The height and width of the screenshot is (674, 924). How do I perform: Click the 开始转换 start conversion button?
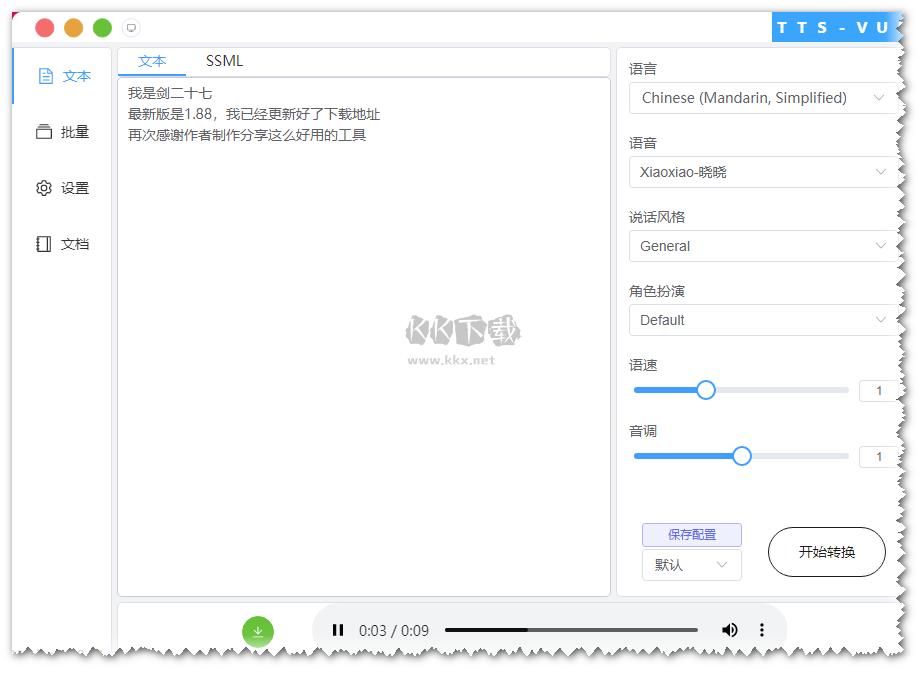pos(826,552)
